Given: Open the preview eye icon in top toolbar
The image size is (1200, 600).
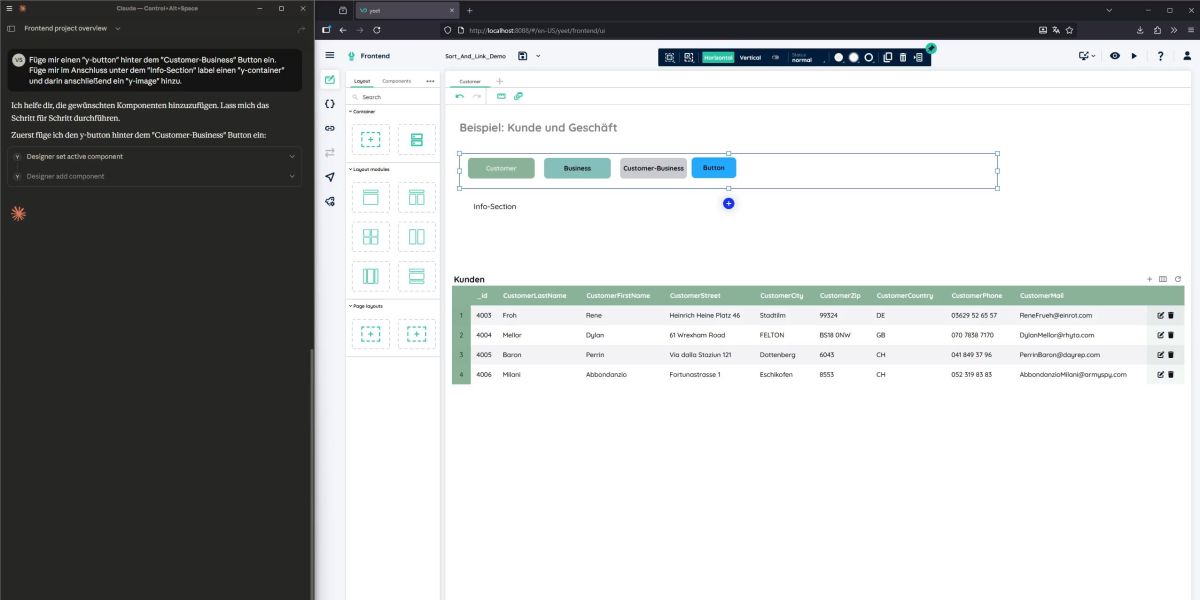Looking at the screenshot, I should click(x=1114, y=56).
